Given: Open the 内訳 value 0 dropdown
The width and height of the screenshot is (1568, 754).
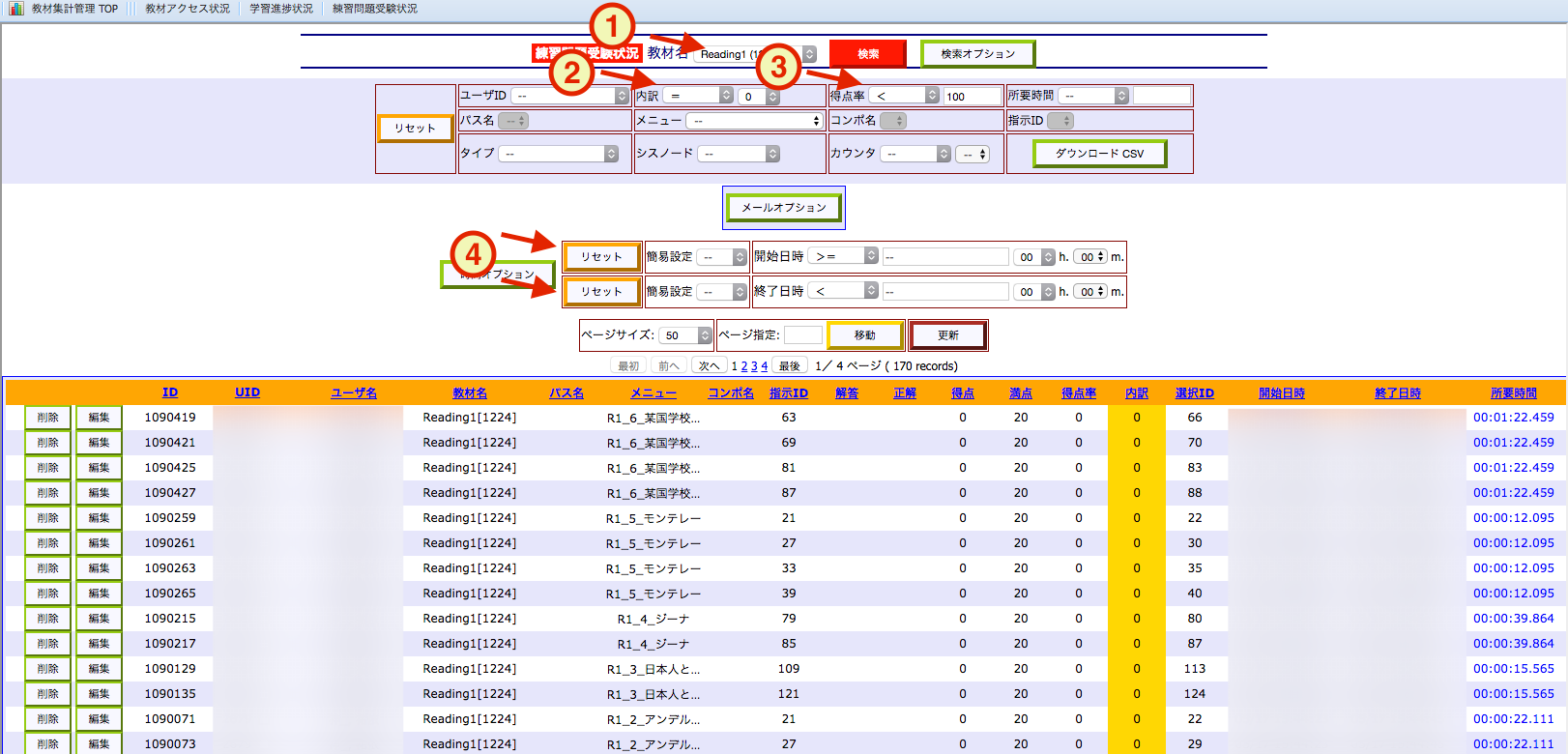Looking at the screenshot, I should [x=759, y=96].
